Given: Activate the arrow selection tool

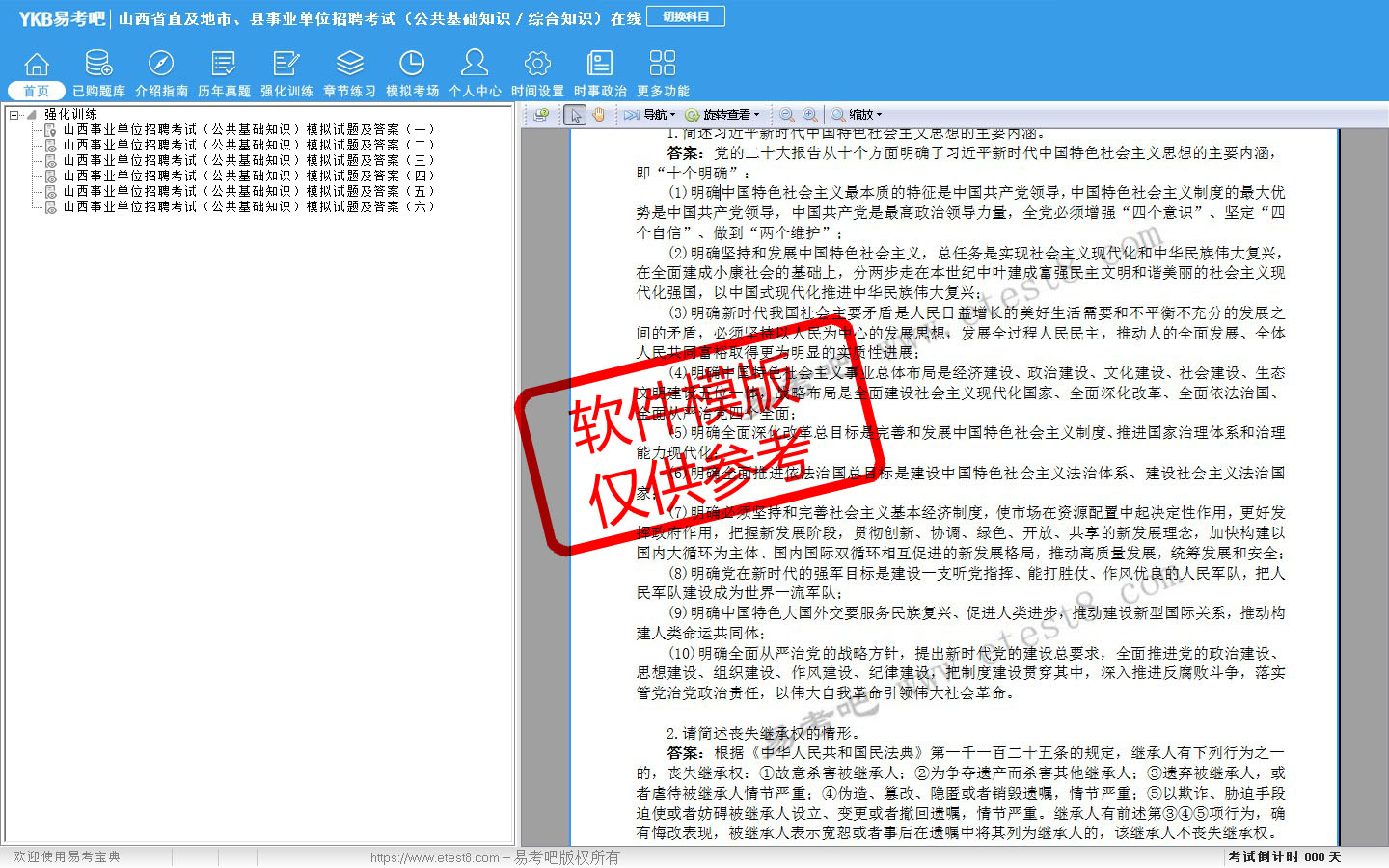Looking at the screenshot, I should point(575,115).
